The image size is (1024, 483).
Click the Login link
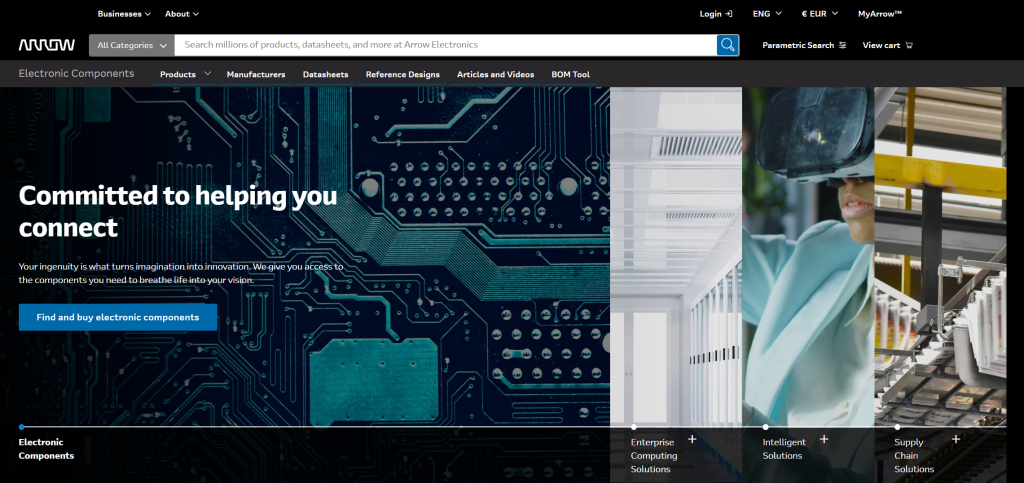(x=711, y=14)
